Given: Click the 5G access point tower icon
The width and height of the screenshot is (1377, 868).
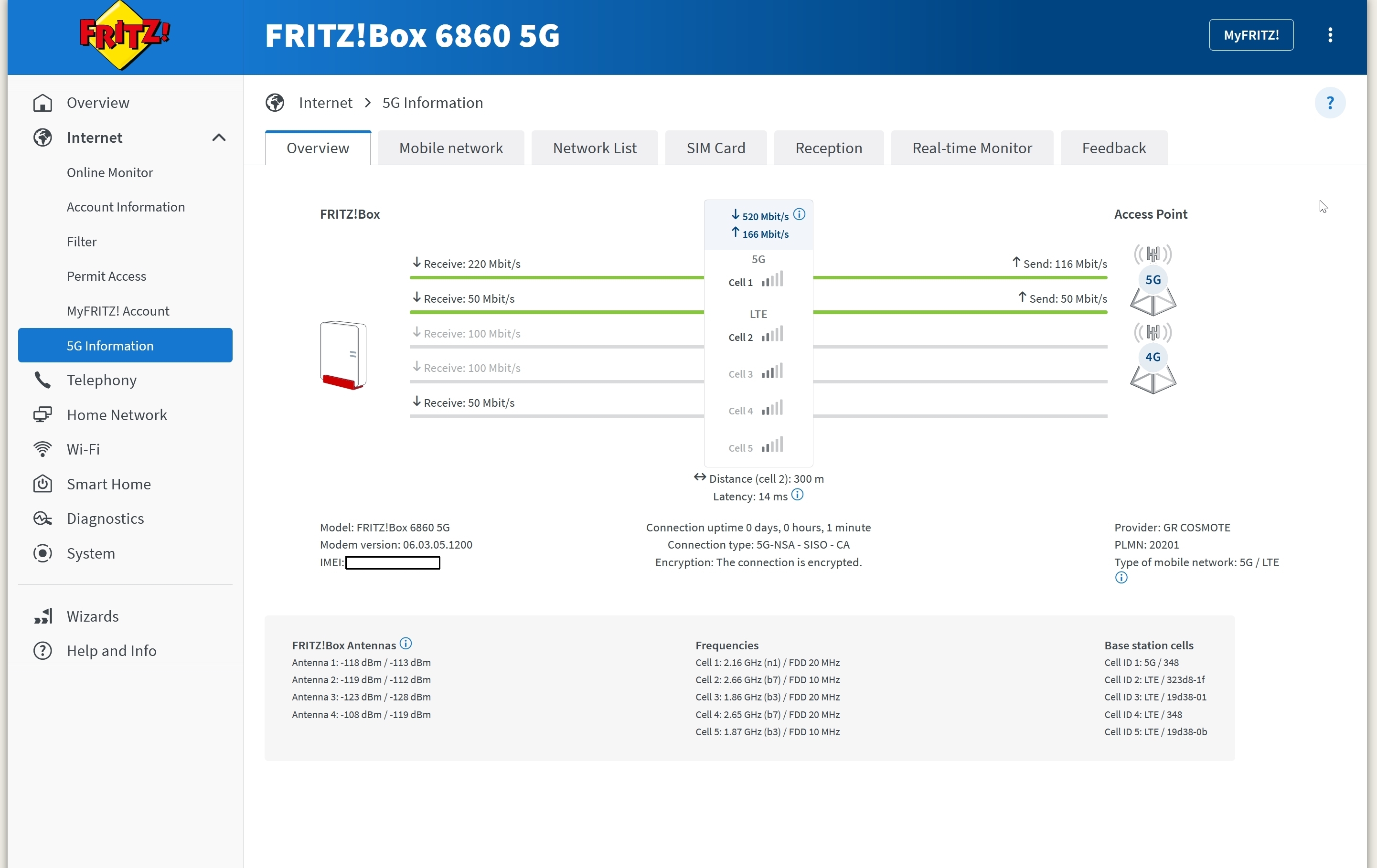Looking at the screenshot, I should coord(1153,280).
